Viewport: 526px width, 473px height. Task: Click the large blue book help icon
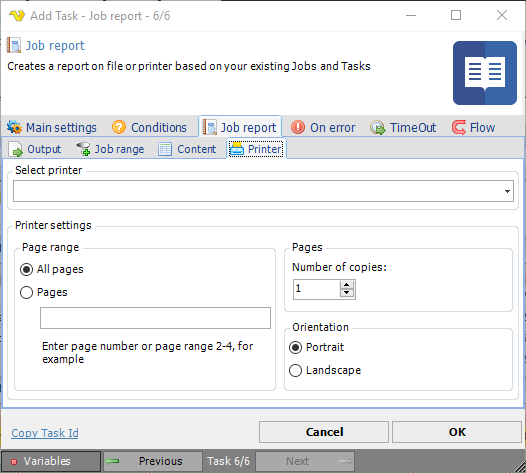pyautogui.click(x=485, y=73)
